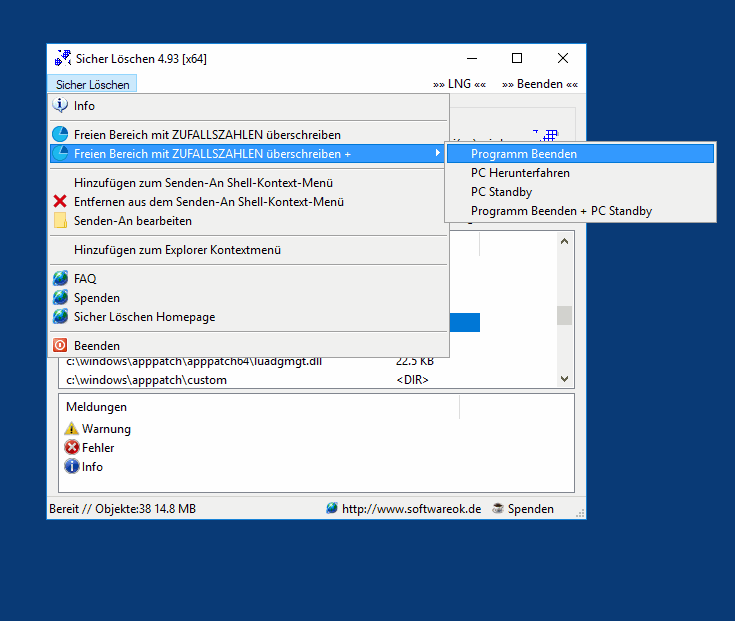The height and width of the screenshot is (621, 735).
Task: Choose Hinzufügen zum Senden-An Shell-Kontext-Menü
Action: point(249,183)
